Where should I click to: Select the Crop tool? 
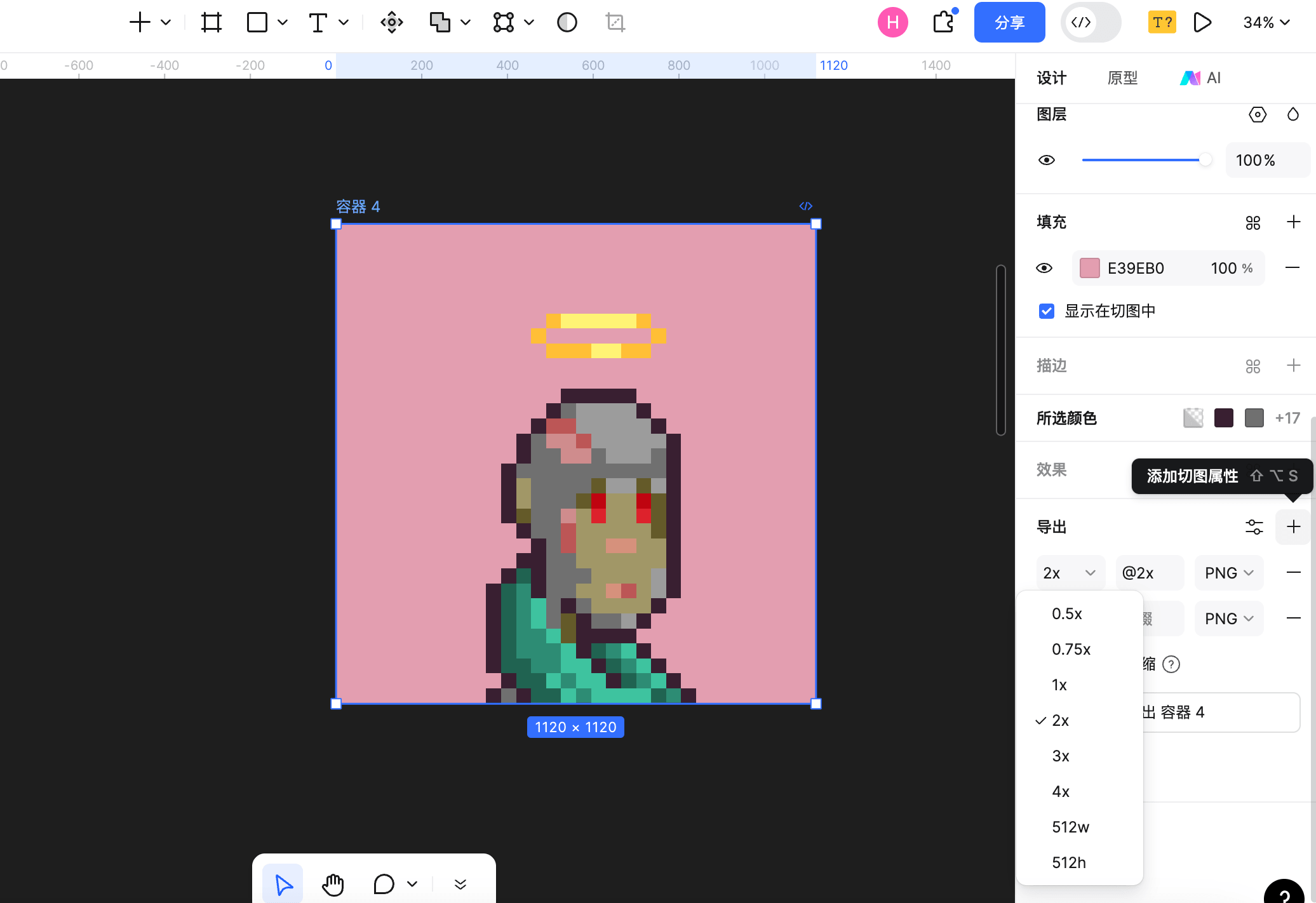pos(614,22)
